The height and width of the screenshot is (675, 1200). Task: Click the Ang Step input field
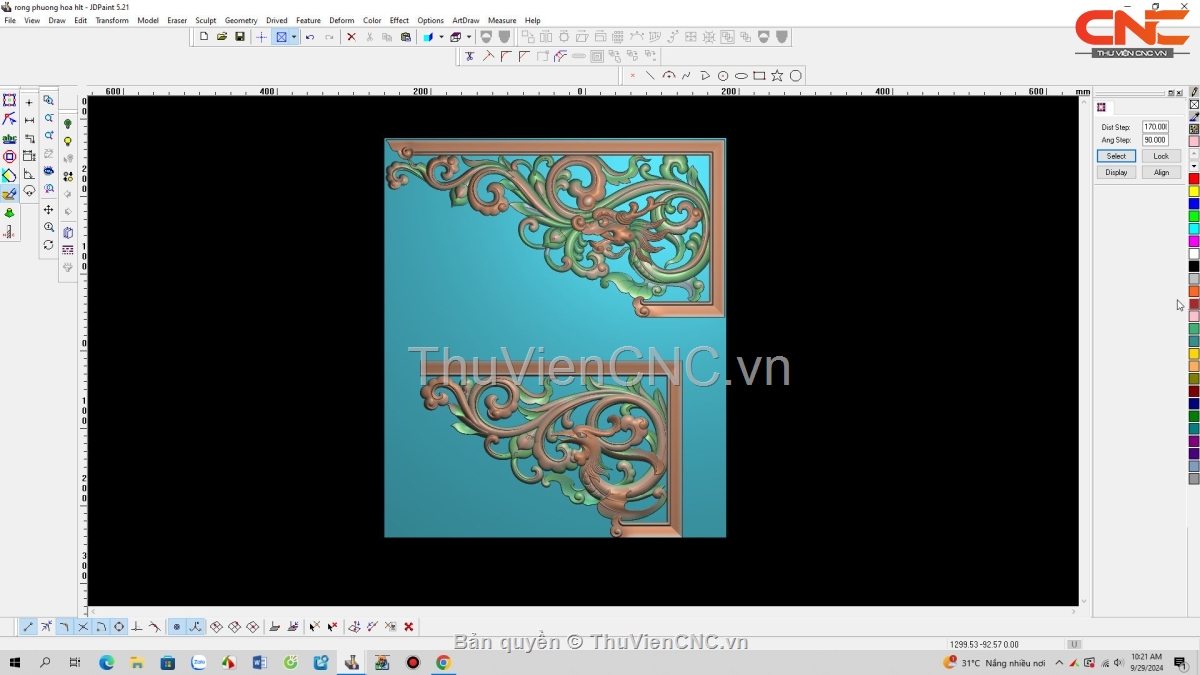(1155, 140)
